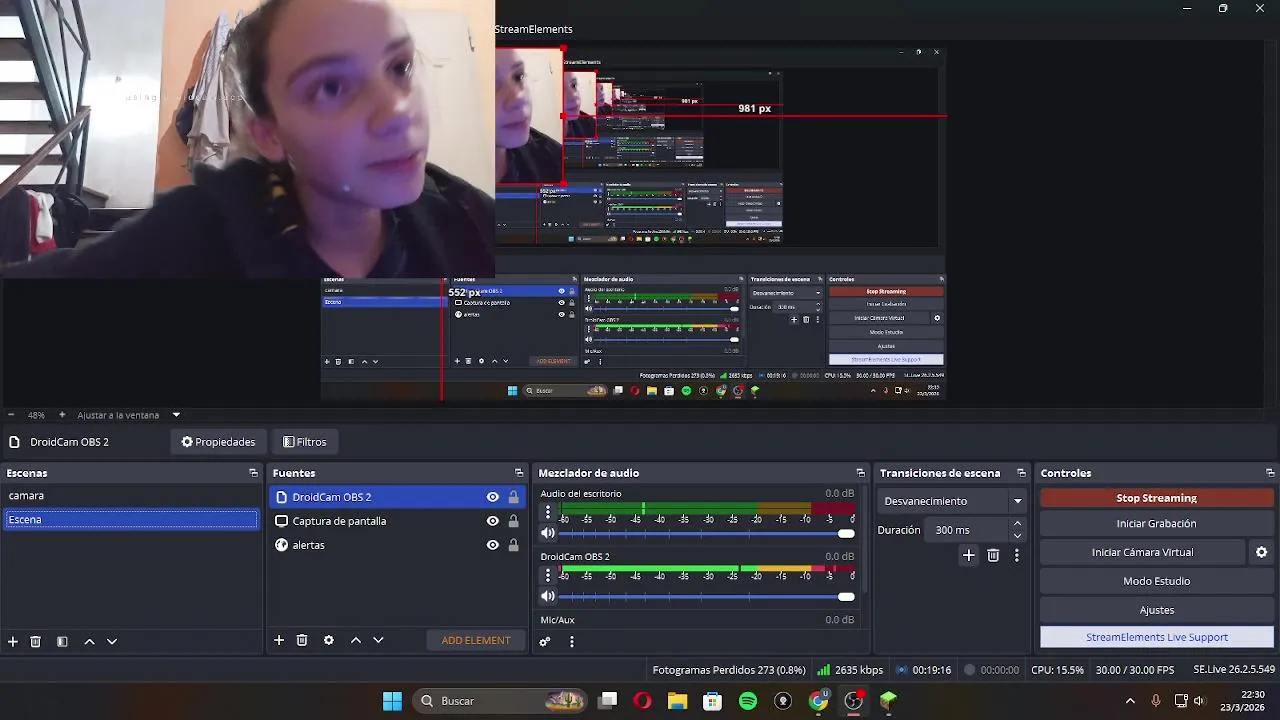Image resolution: width=1280 pixels, height=720 pixels.
Task: Open transition properties dots menu
Action: click(1017, 555)
